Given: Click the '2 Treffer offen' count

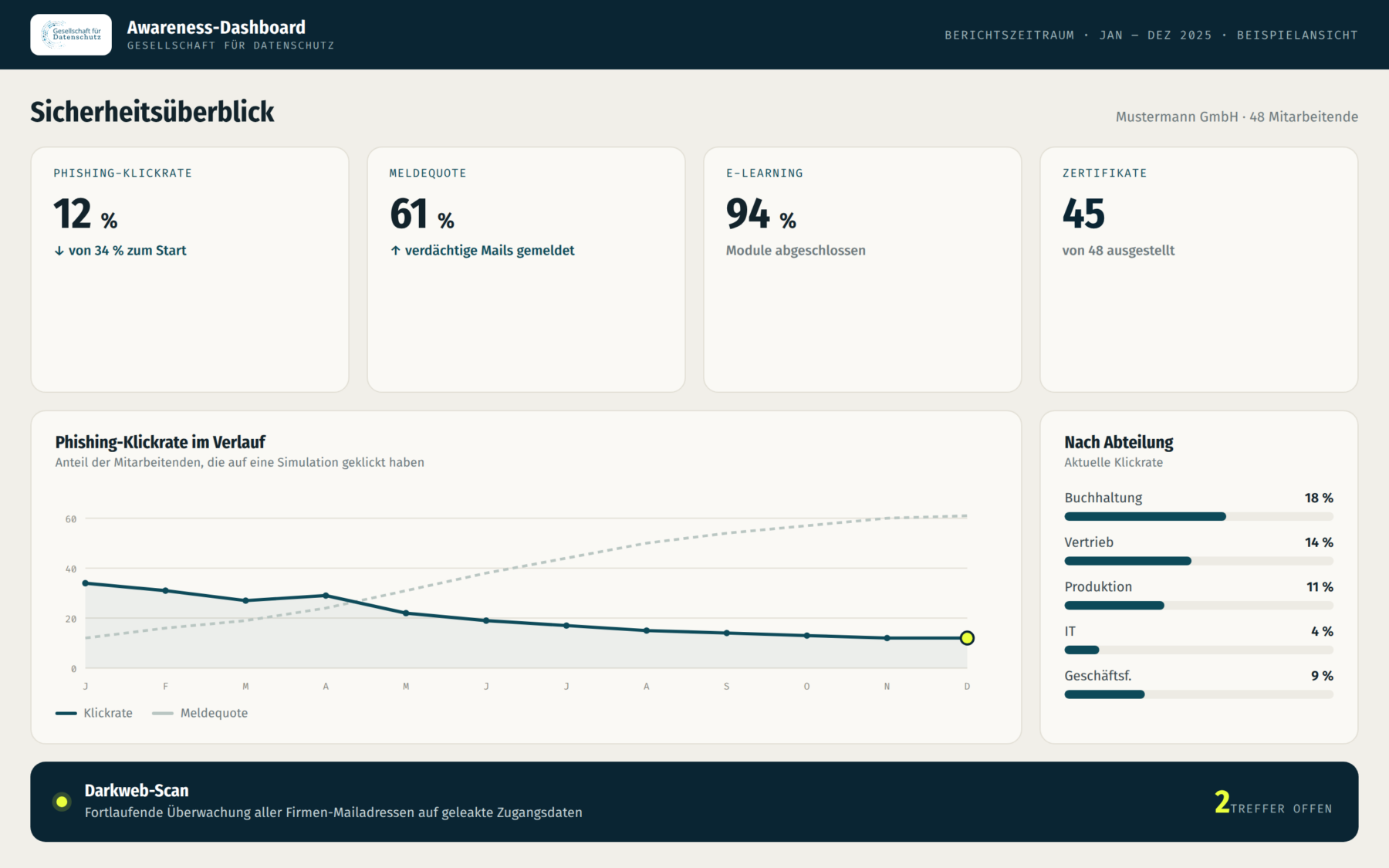Looking at the screenshot, I should click(1273, 803).
